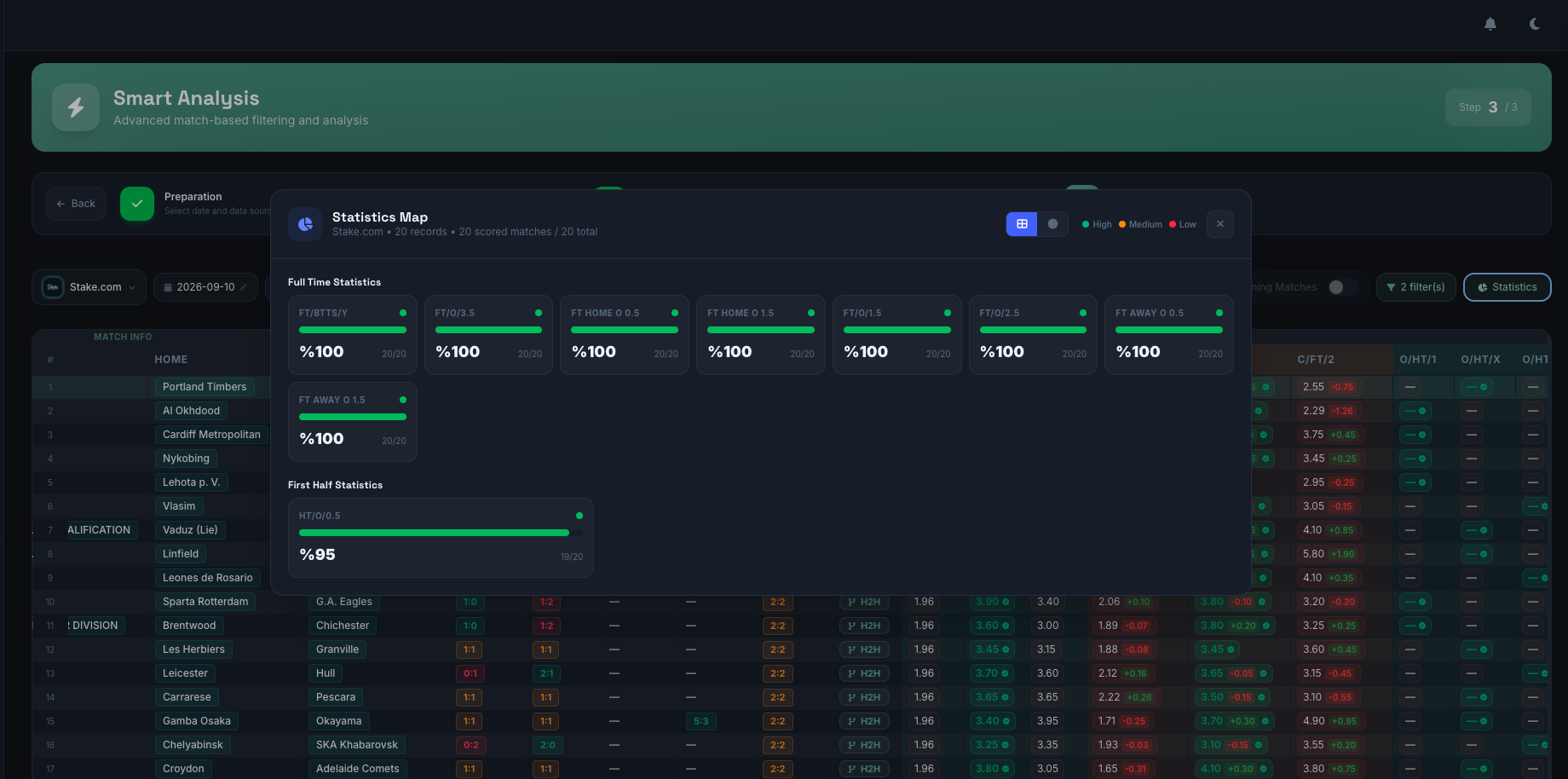Click the FT/BTTS/Y progress bar
The width and height of the screenshot is (1568, 779).
pos(353,330)
